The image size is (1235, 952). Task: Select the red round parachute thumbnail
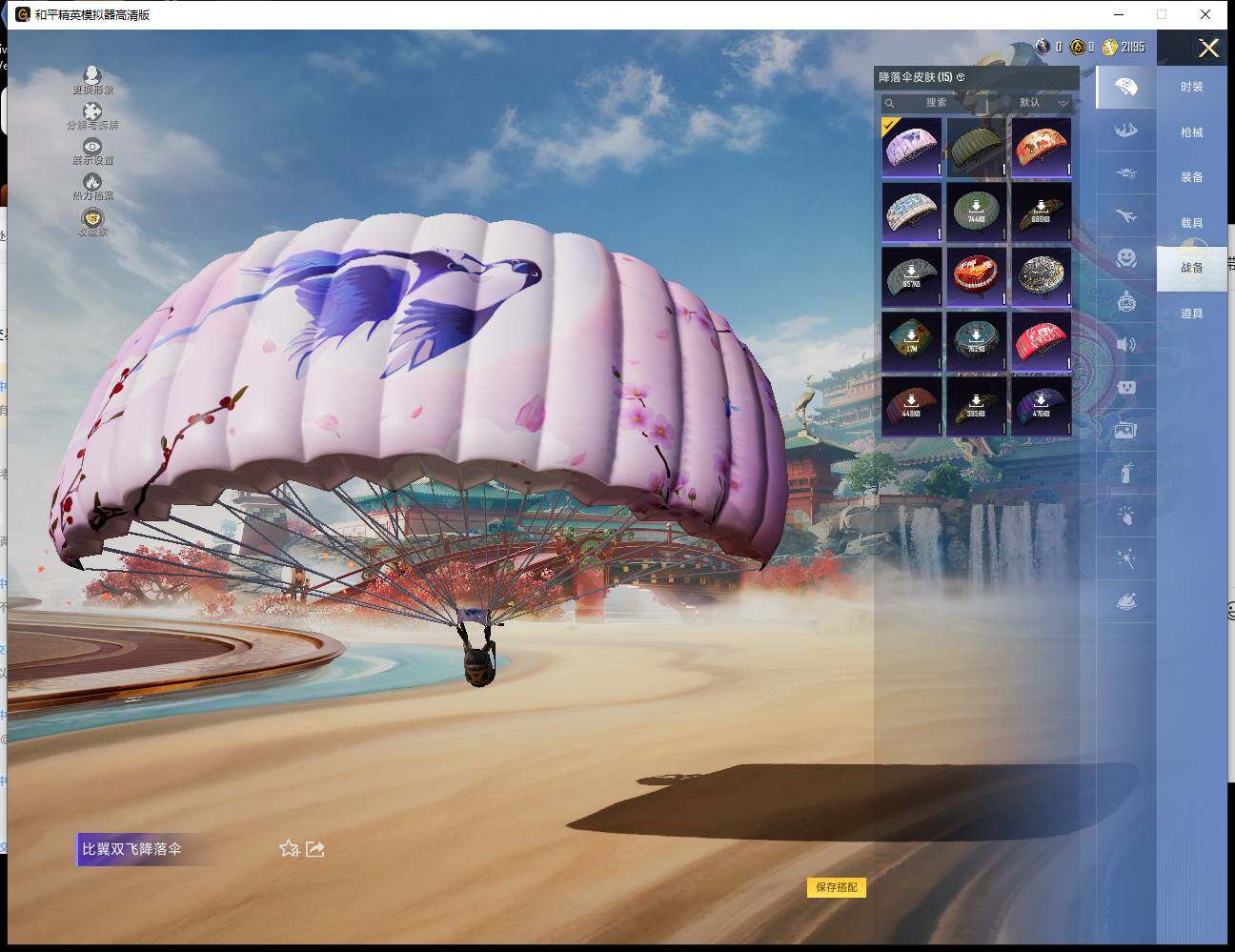click(x=977, y=276)
